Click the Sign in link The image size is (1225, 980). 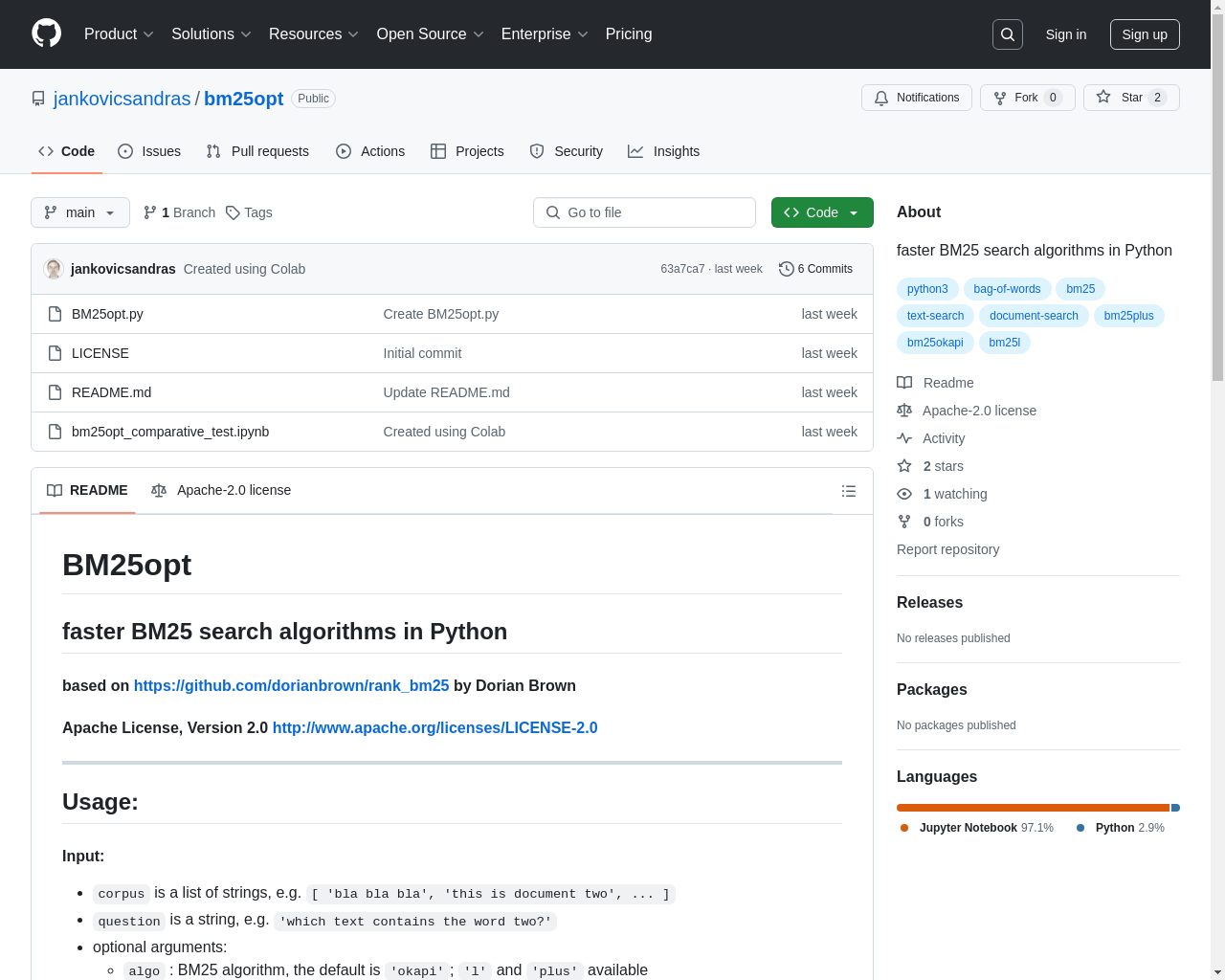point(1066,34)
